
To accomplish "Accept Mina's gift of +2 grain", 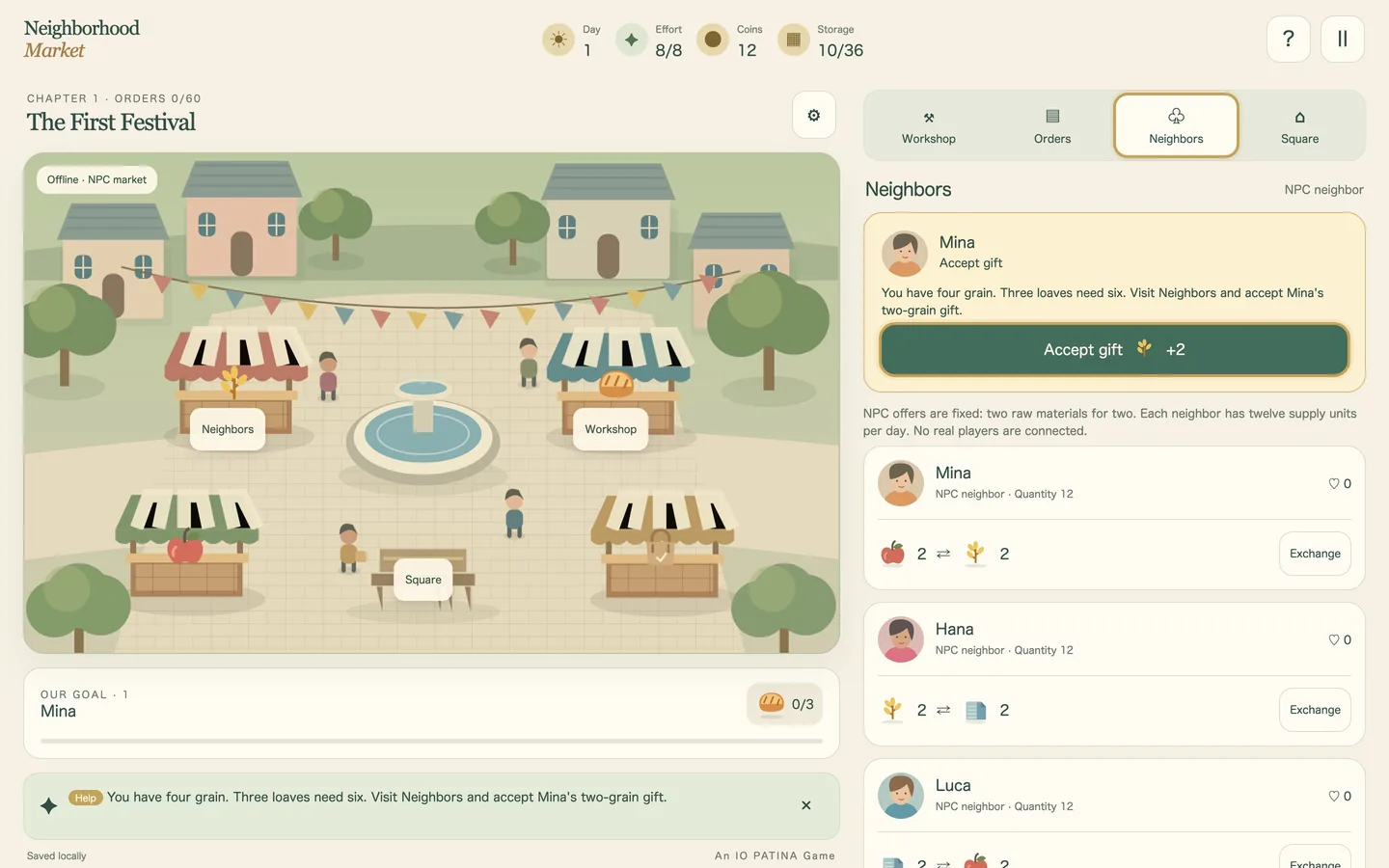I will tap(1114, 349).
